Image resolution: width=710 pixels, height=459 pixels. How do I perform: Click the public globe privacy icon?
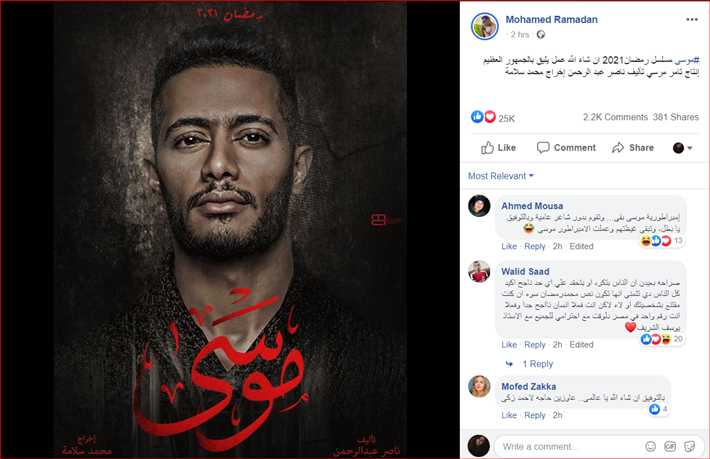coord(541,34)
